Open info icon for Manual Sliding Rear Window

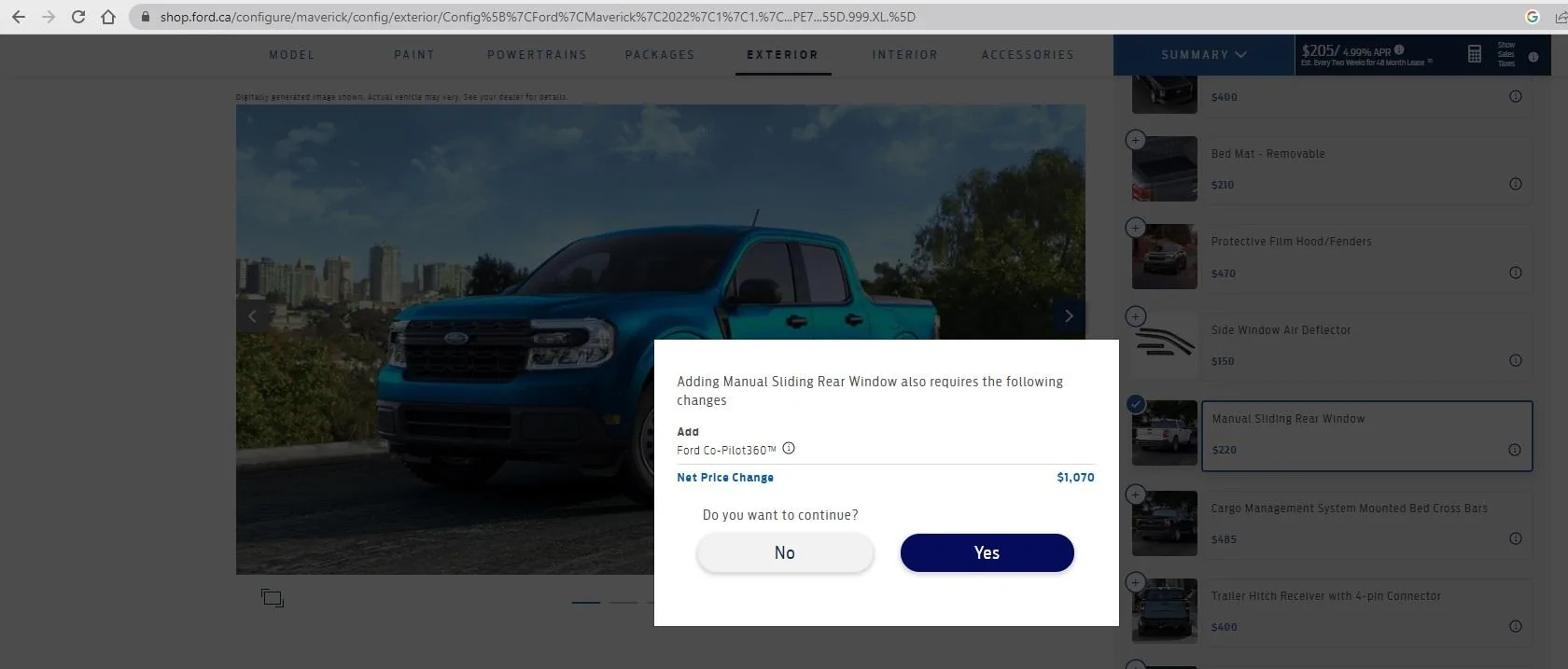click(1515, 450)
